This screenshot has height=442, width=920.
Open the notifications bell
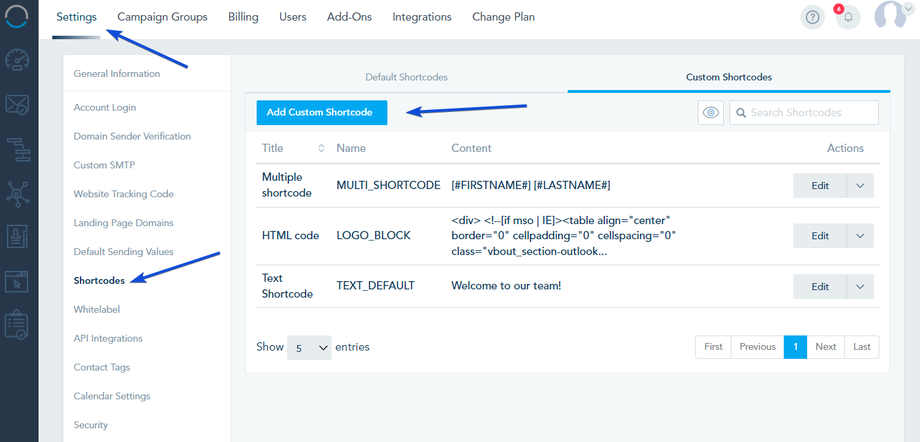(x=847, y=17)
